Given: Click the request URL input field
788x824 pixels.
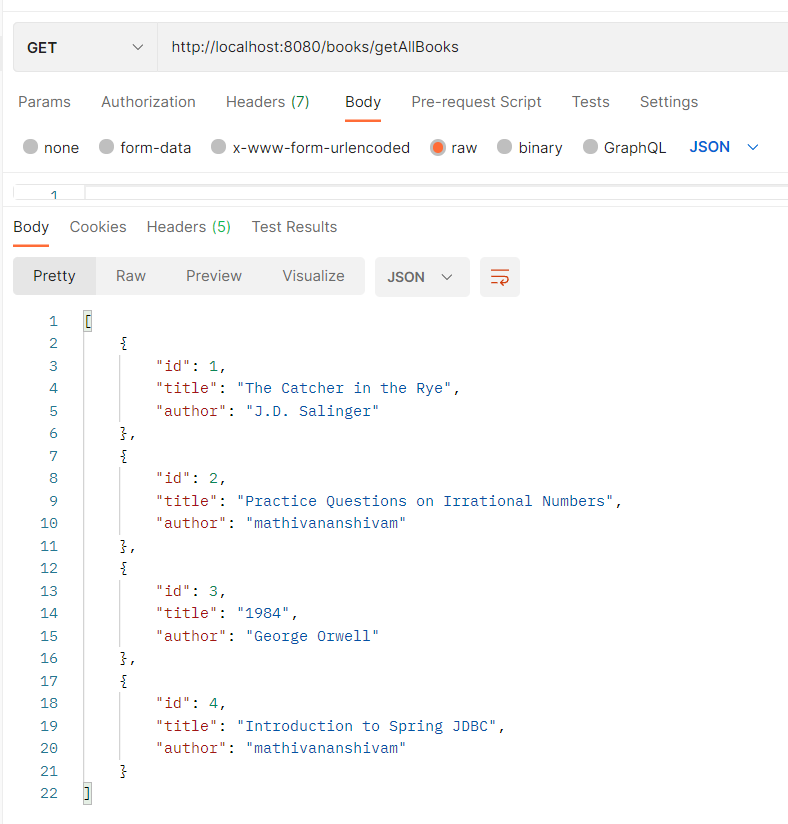Looking at the screenshot, I should click(470, 47).
